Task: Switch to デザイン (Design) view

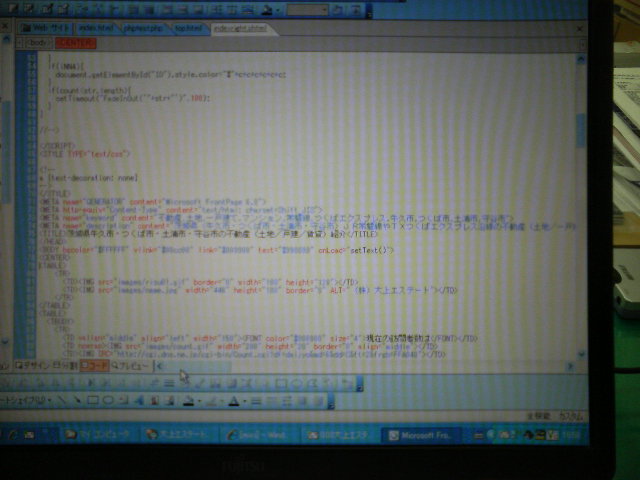Action: coord(32,366)
